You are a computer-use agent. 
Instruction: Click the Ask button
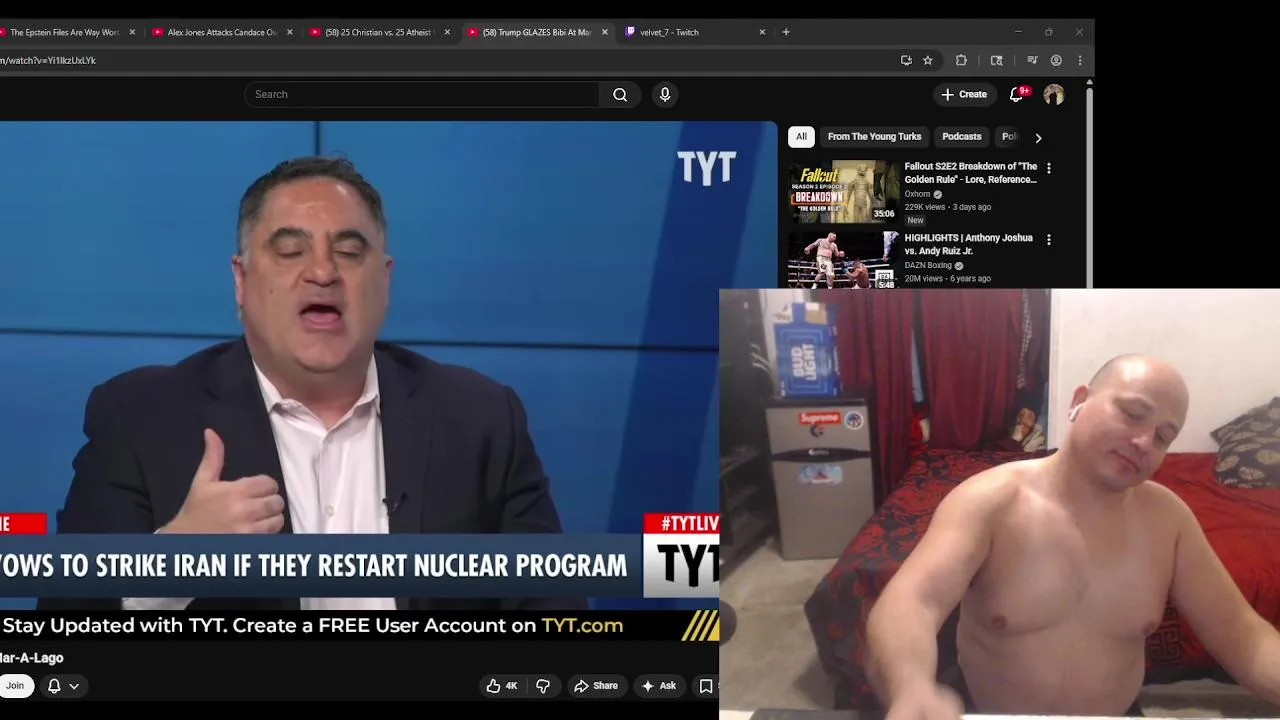pos(659,686)
